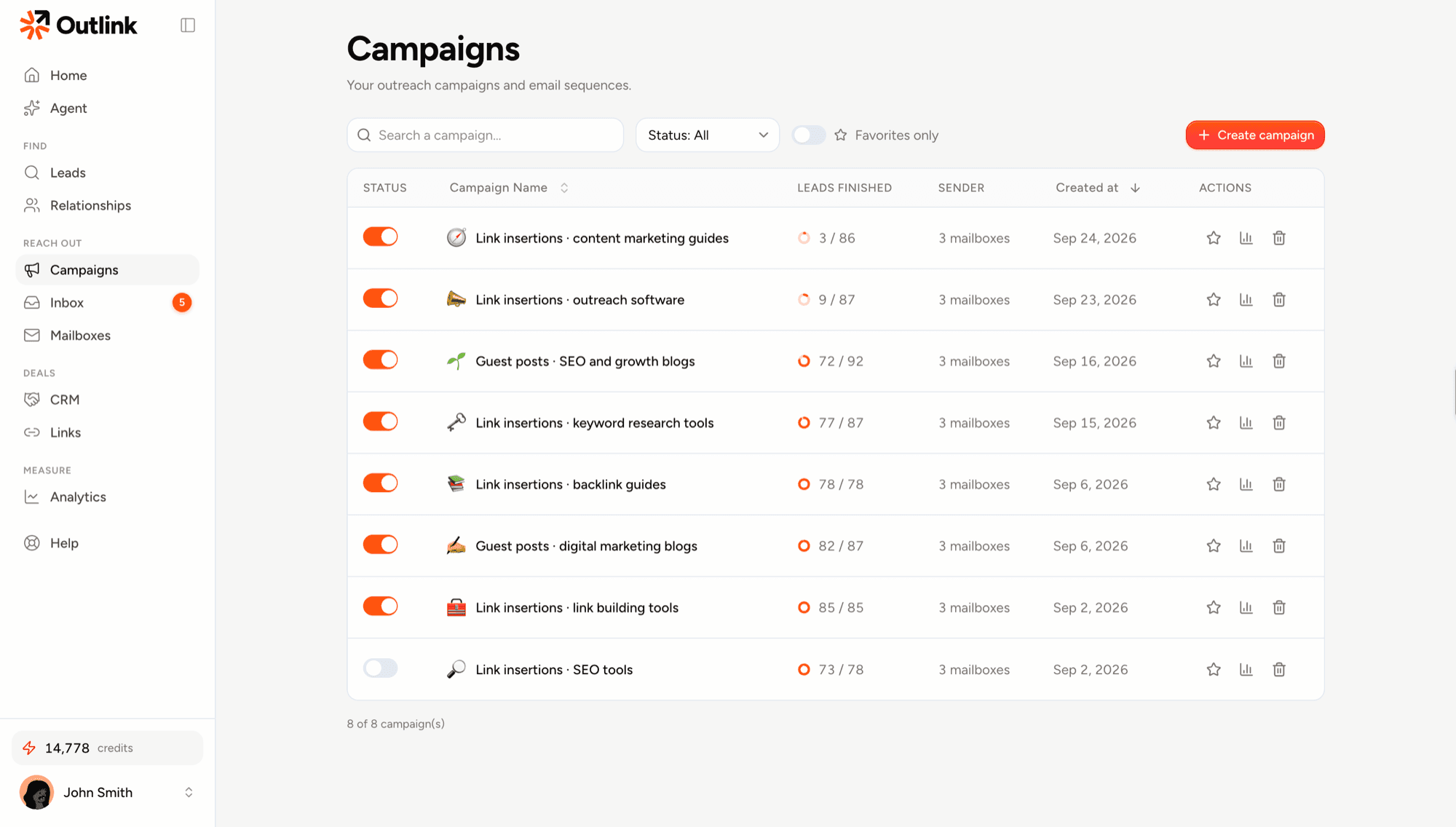Screen dimensions: 1456x827
Task: Remove the backlink guides campaign
Action: point(1279,484)
